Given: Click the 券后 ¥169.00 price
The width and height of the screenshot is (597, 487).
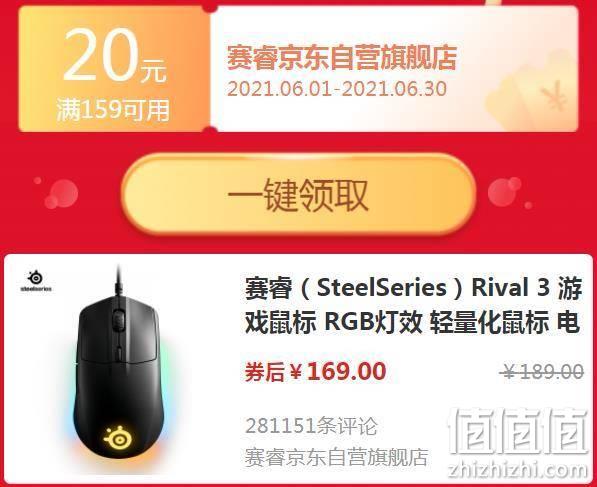Looking at the screenshot, I should pos(315,371).
